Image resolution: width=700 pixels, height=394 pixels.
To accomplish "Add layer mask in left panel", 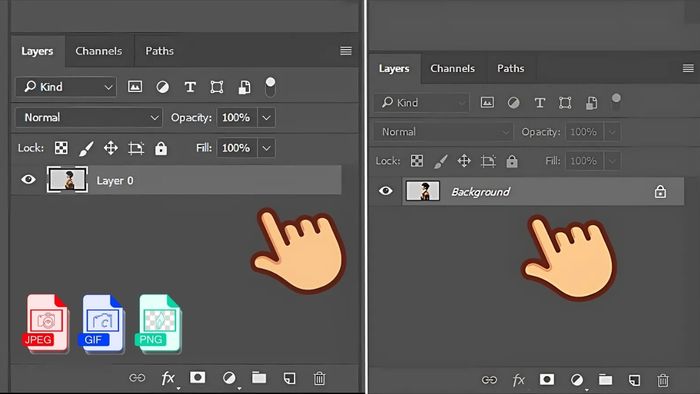I will point(198,378).
